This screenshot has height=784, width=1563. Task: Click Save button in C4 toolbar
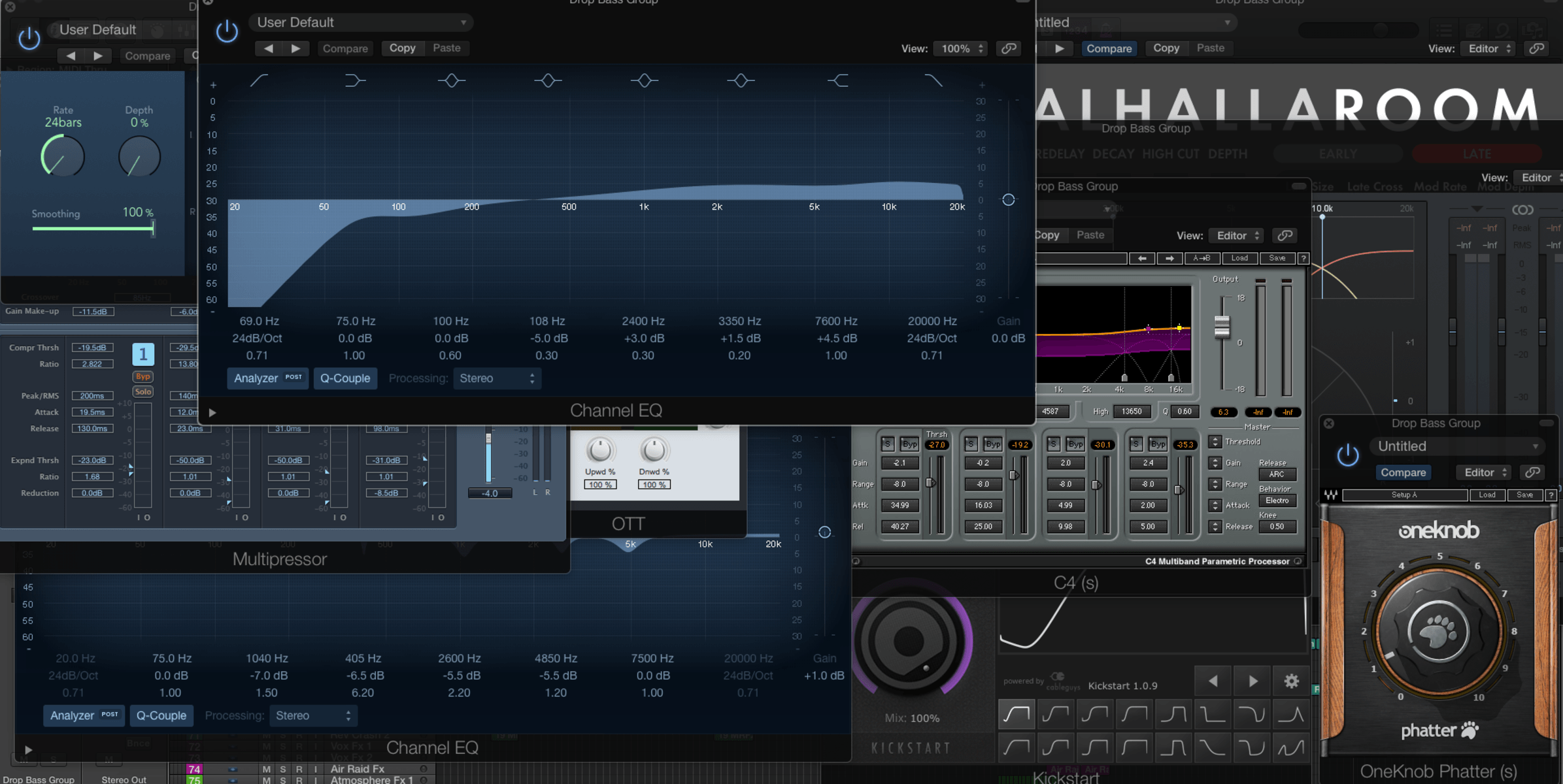[x=1277, y=258]
